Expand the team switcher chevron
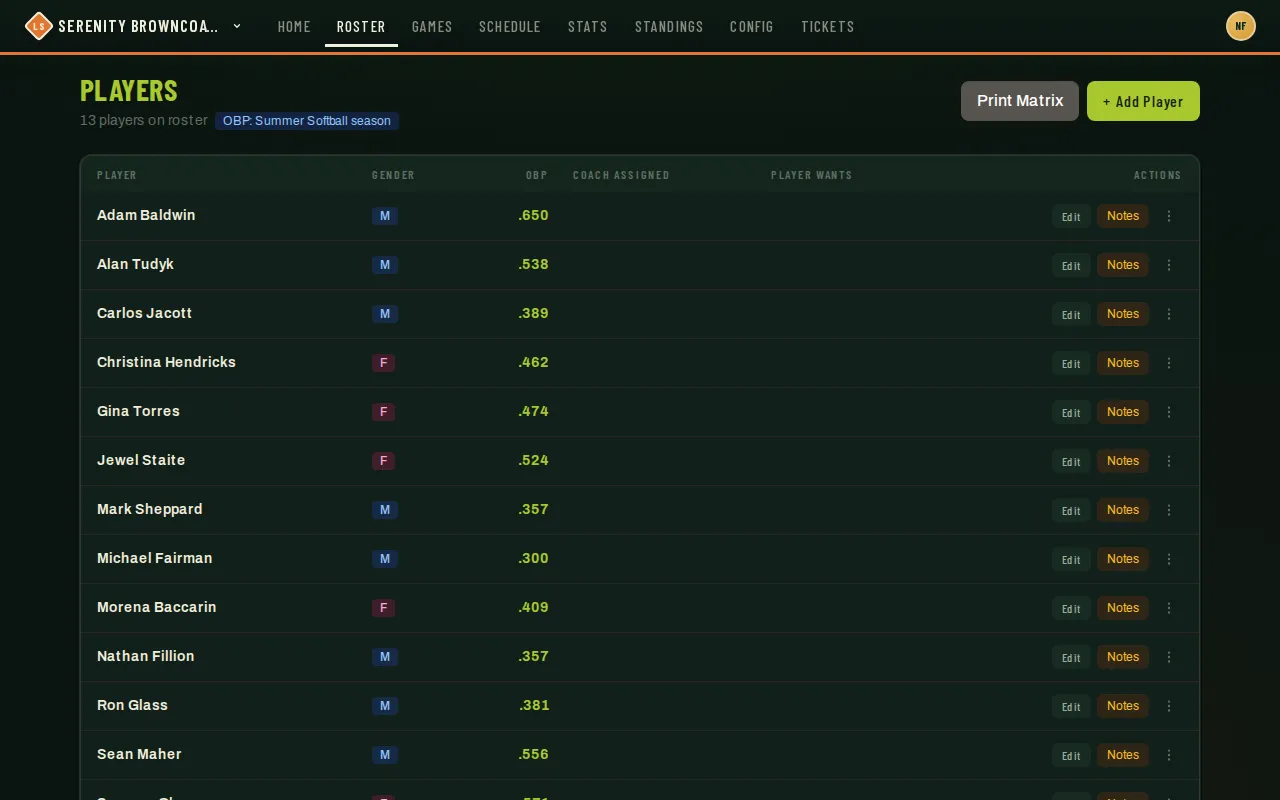 point(237,26)
